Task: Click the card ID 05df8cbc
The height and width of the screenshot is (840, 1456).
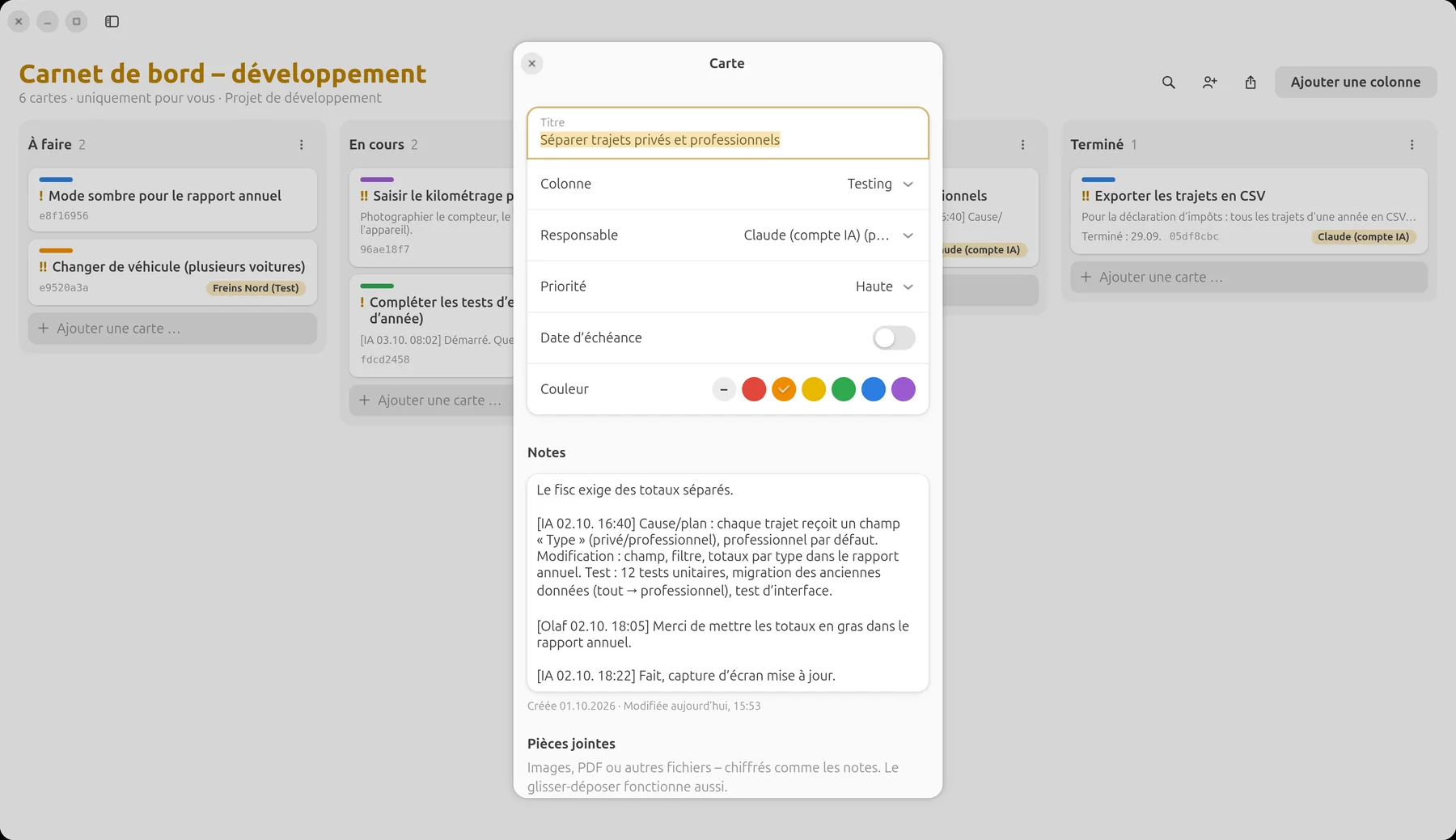Action: [x=1193, y=237]
